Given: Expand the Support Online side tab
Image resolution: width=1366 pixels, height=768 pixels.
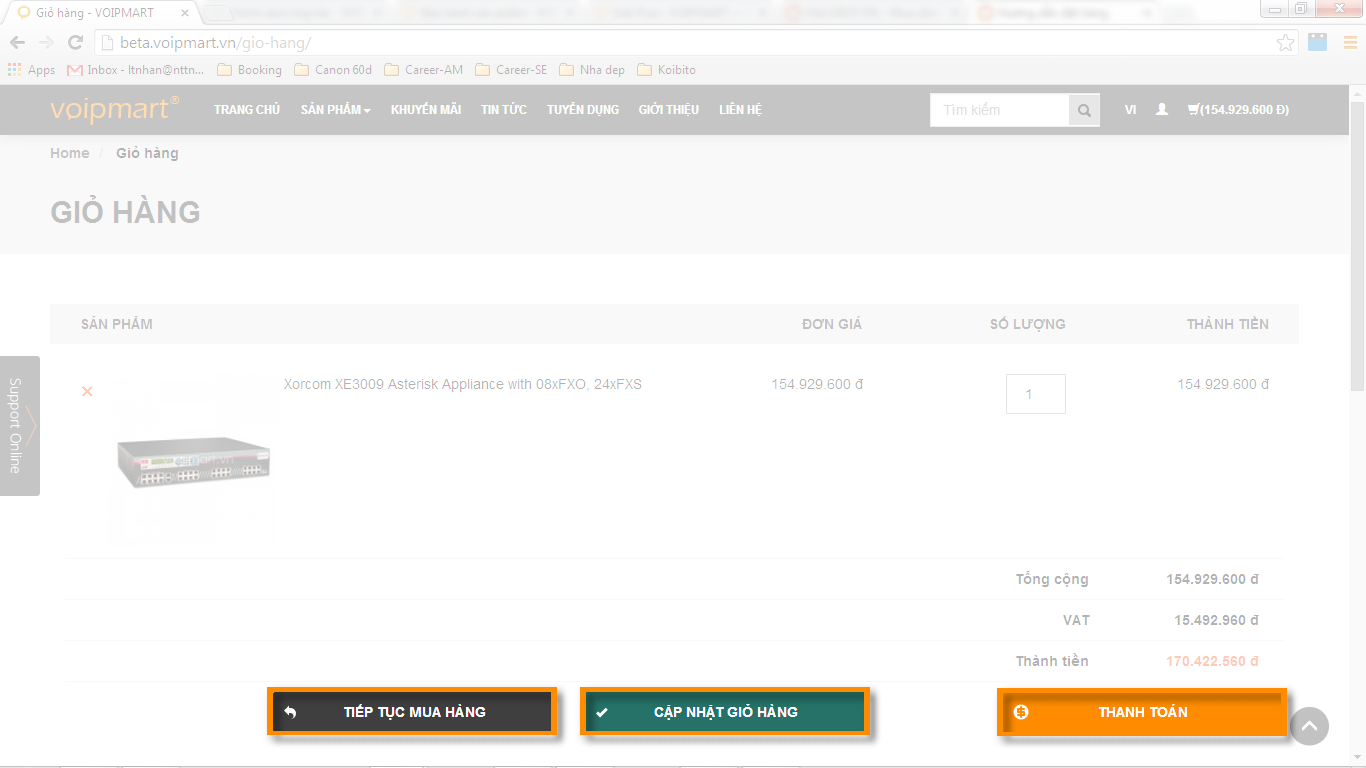Looking at the screenshot, I should (x=19, y=425).
